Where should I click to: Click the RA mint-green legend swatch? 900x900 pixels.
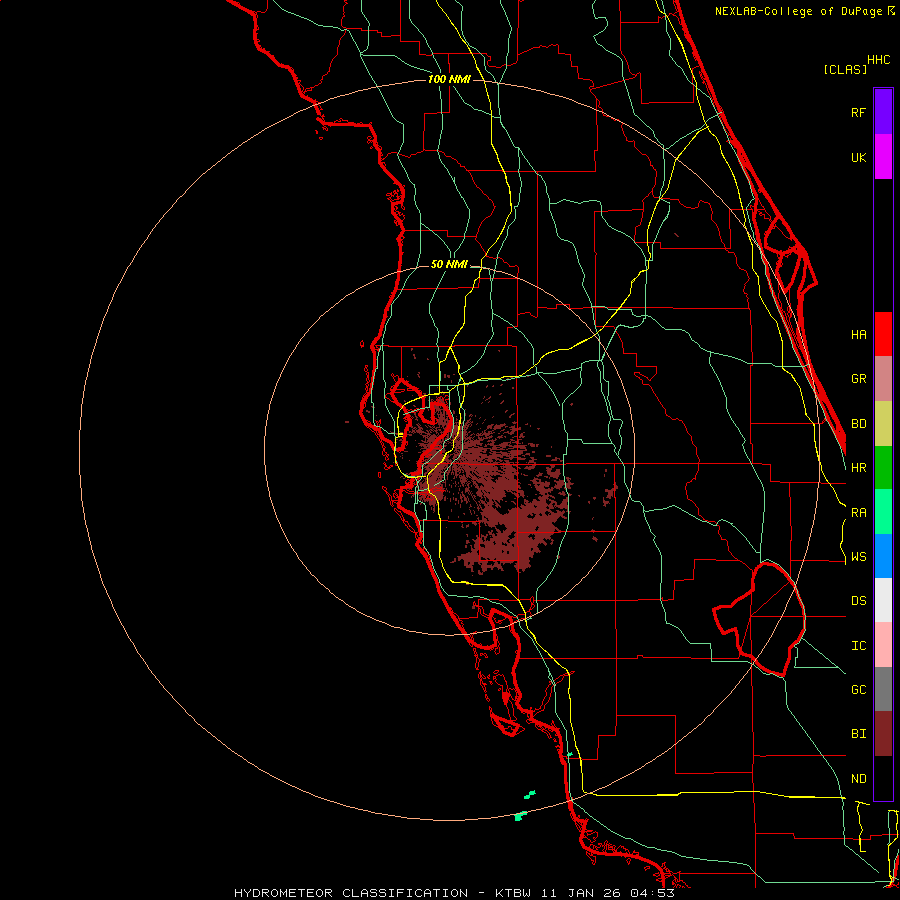click(883, 512)
